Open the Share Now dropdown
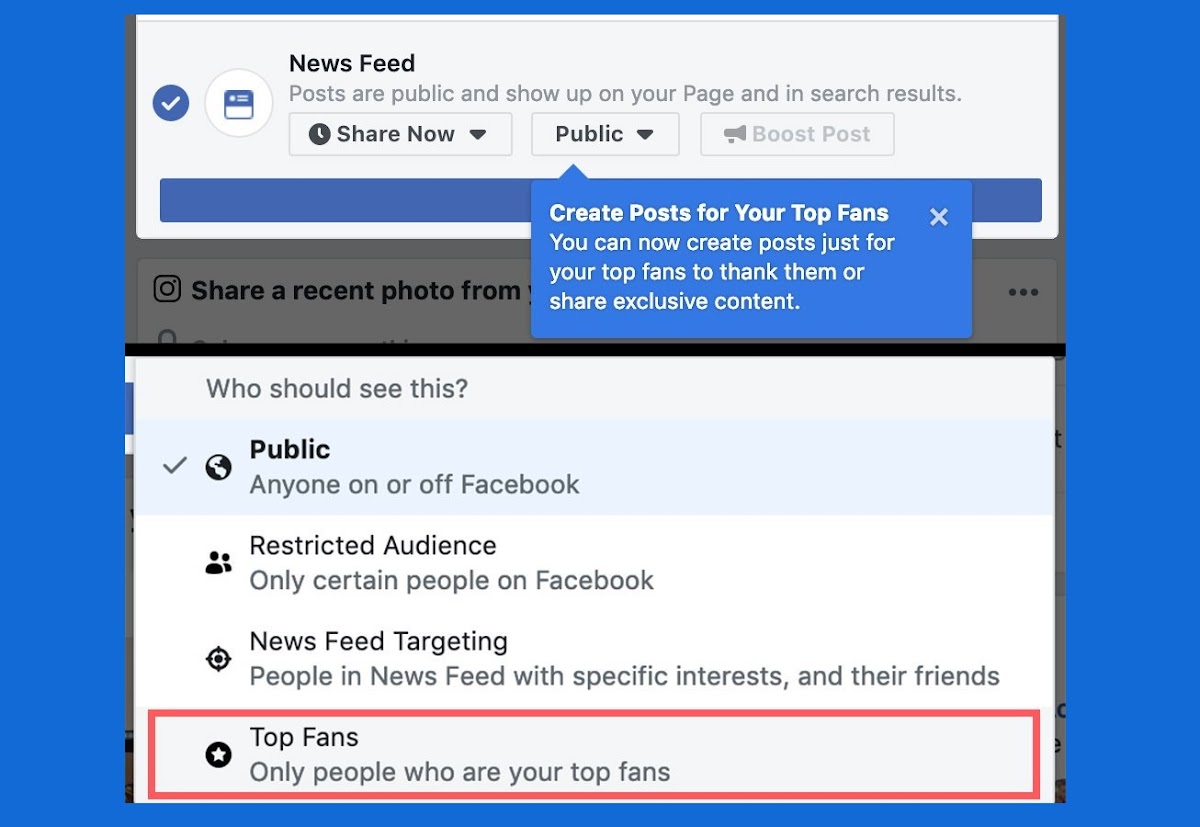Viewport: 1200px width, 827px height. click(400, 134)
